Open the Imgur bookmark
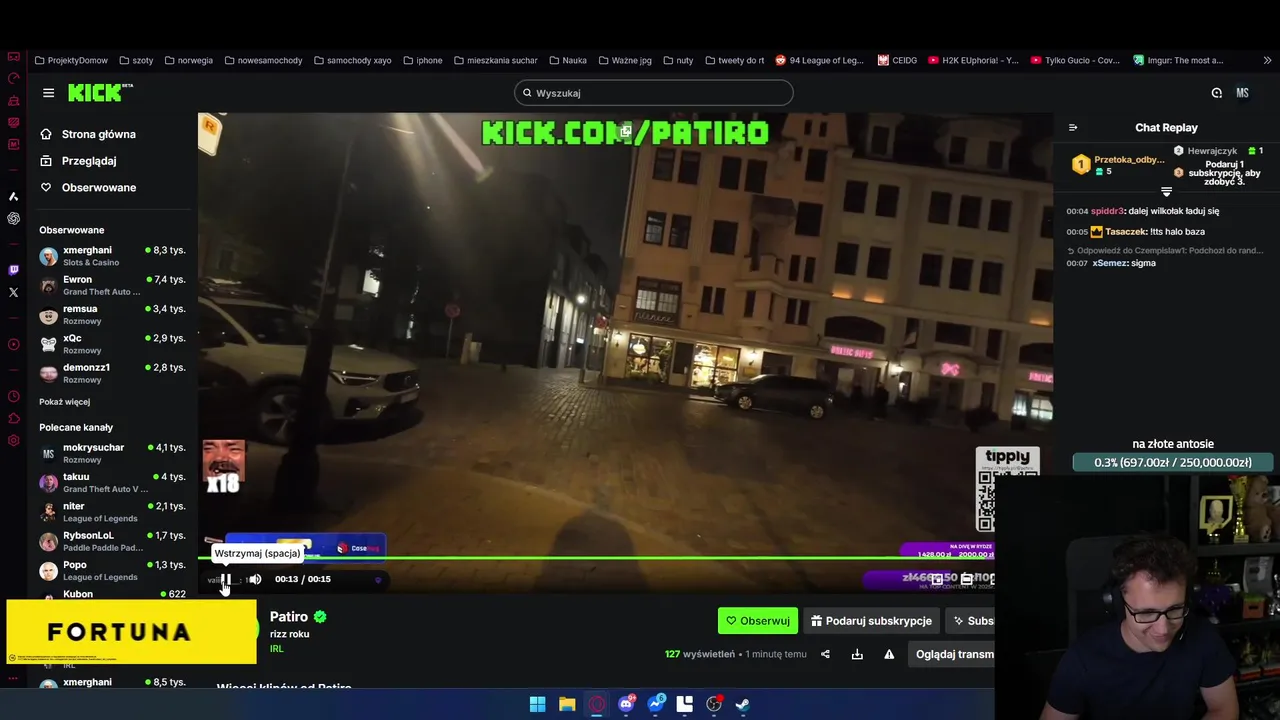 coord(1178,60)
